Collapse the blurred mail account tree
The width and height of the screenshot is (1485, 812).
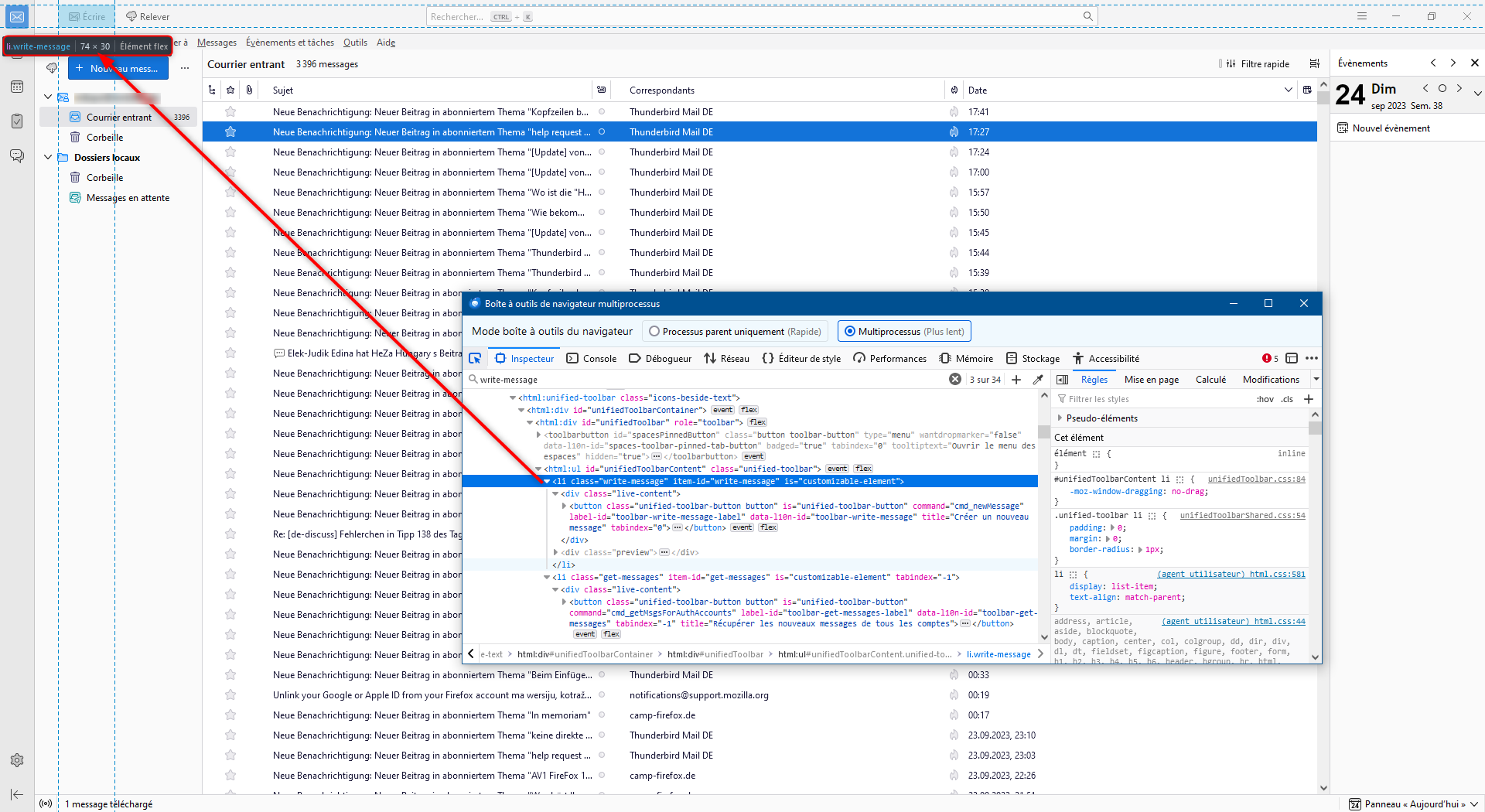[48, 97]
